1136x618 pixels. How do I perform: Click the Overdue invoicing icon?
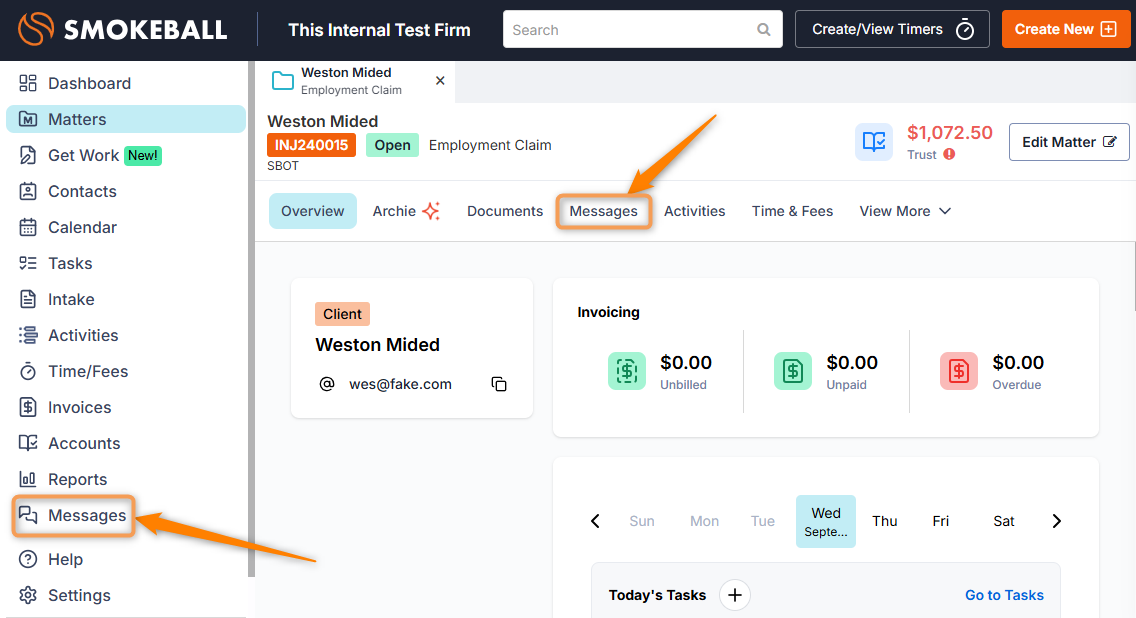click(958, 371)
